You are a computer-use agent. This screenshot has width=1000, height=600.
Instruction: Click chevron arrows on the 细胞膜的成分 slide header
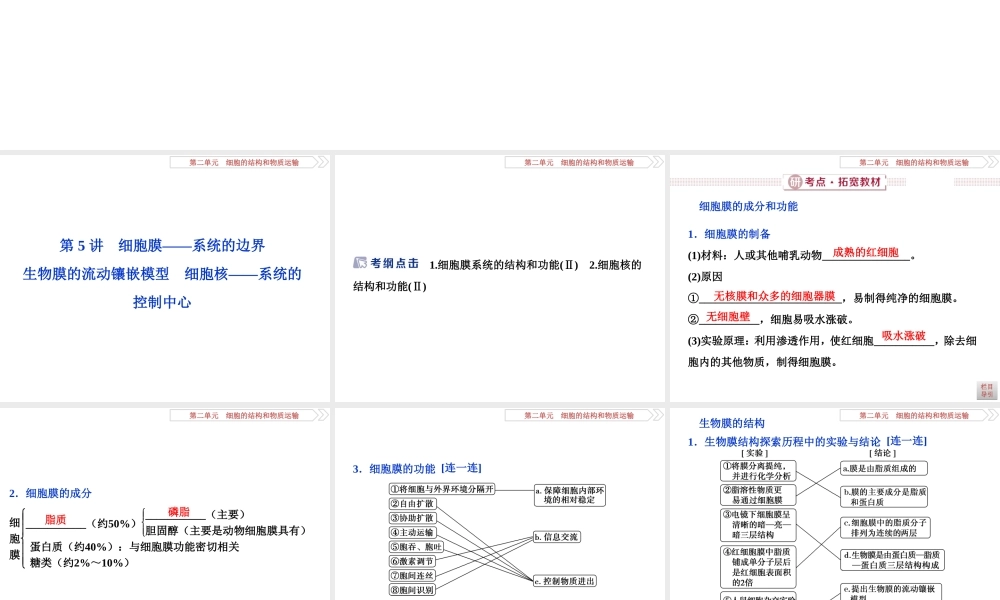pos(323,416)
